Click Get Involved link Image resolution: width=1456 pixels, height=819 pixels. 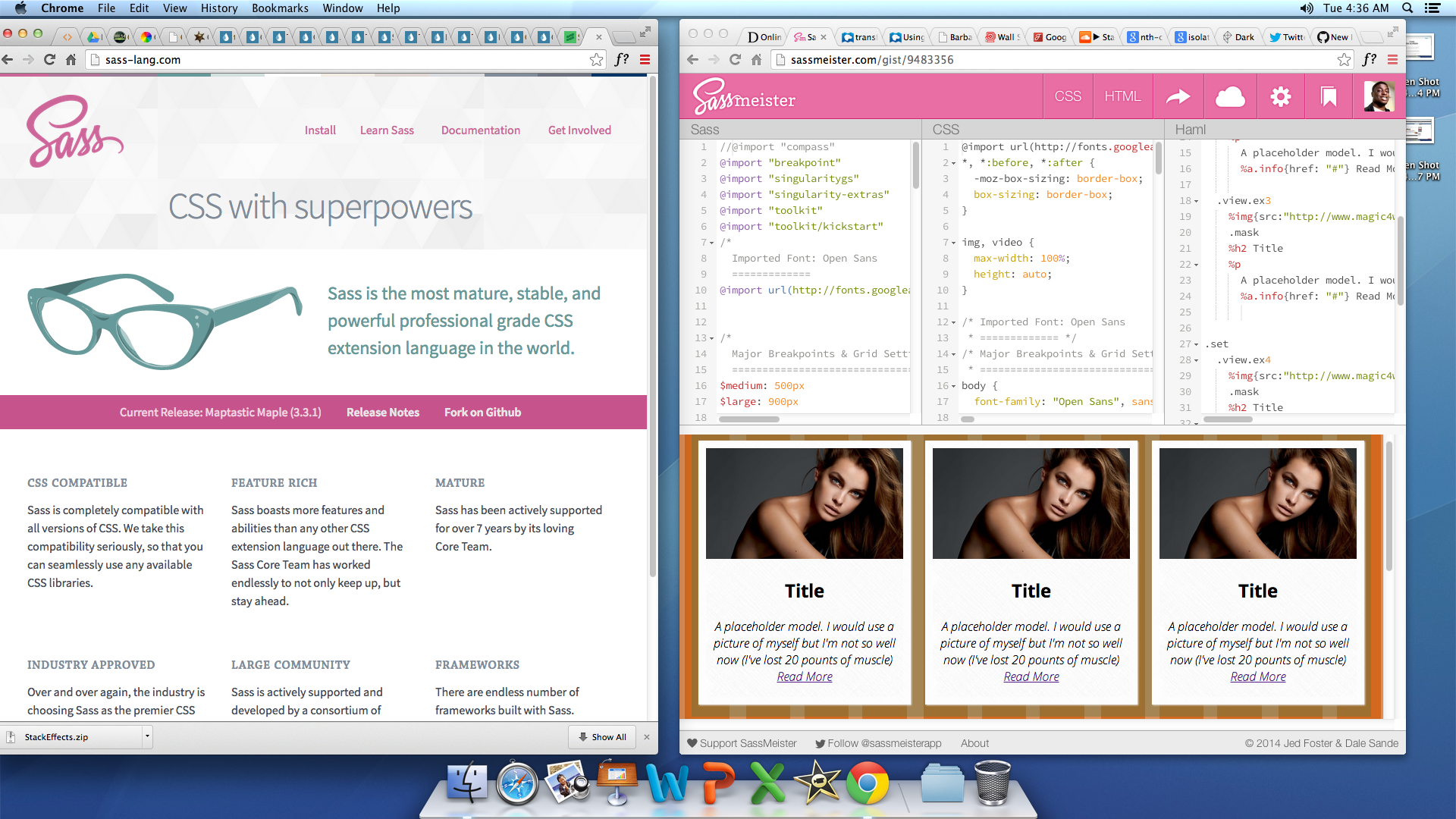(579, 130)
